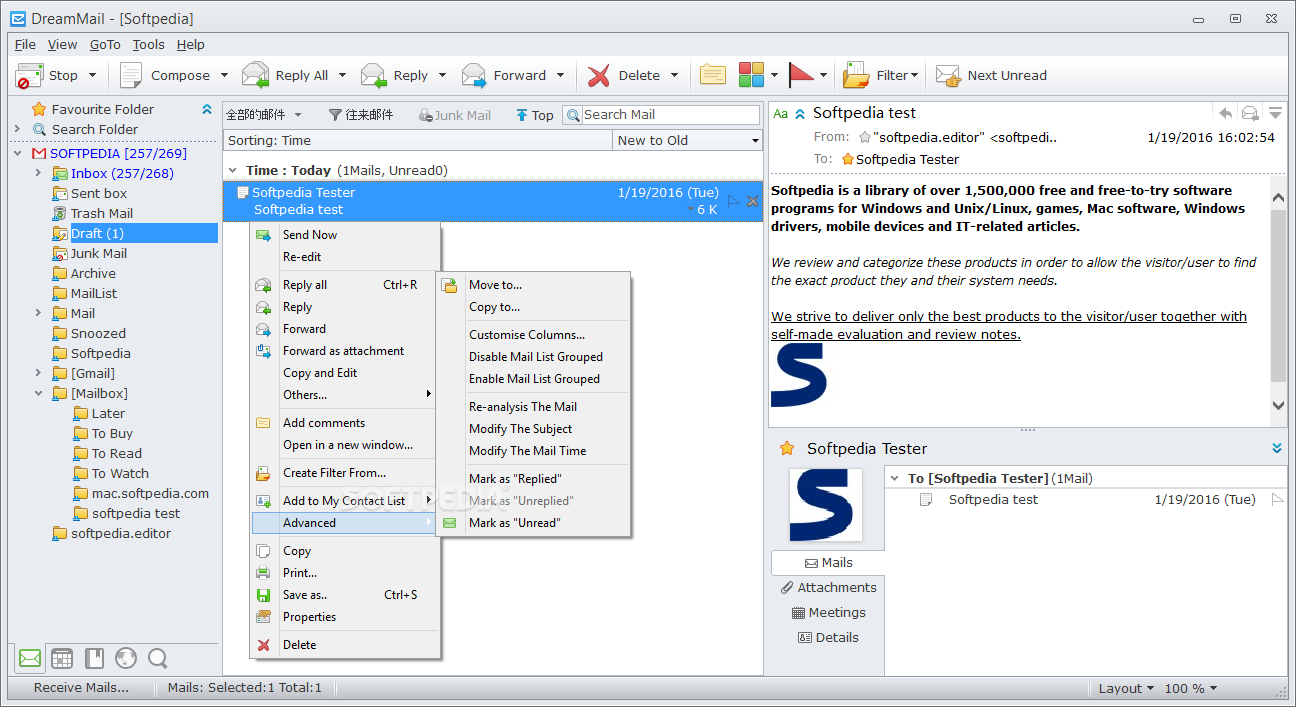Open the globe icon in bottom sidebar
The image size is (1296, 707).
tap(126, 658)
